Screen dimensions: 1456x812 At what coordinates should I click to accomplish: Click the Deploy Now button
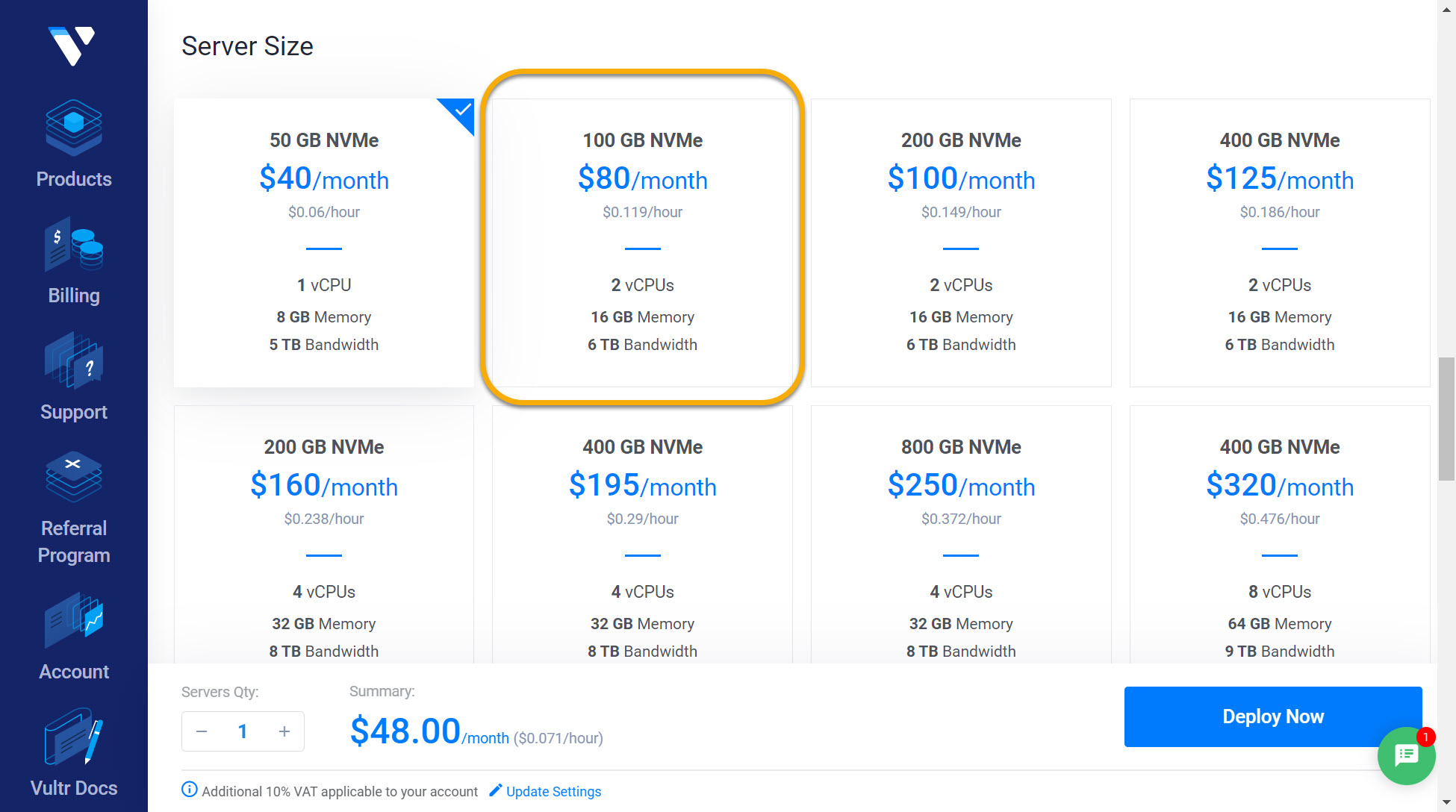pyautogui.click(x=1273, y=716)
